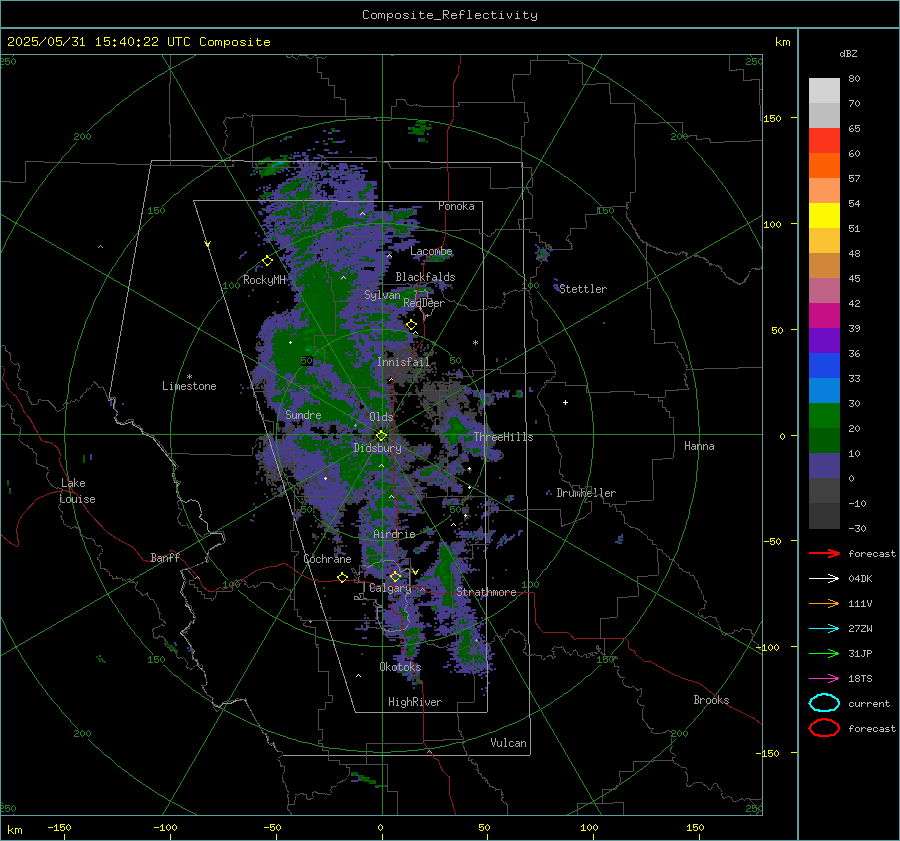The height and width of the screenshot is (841, 900).
Task: Click the dBZ legend heading
Action: tap(848, 53)
